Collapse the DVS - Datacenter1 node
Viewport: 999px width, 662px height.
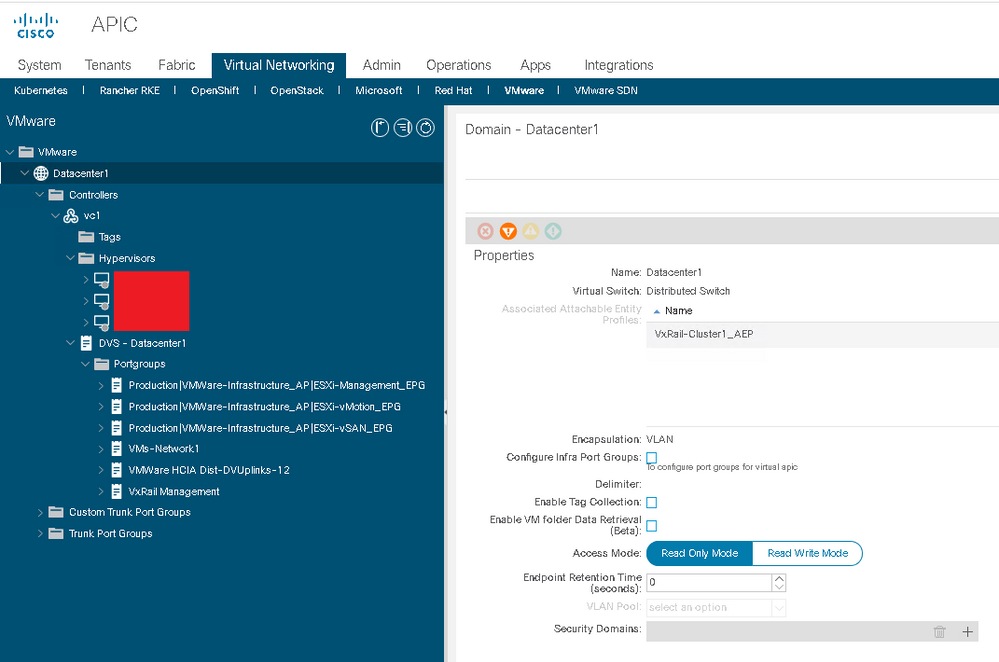[x=70, y=343]
